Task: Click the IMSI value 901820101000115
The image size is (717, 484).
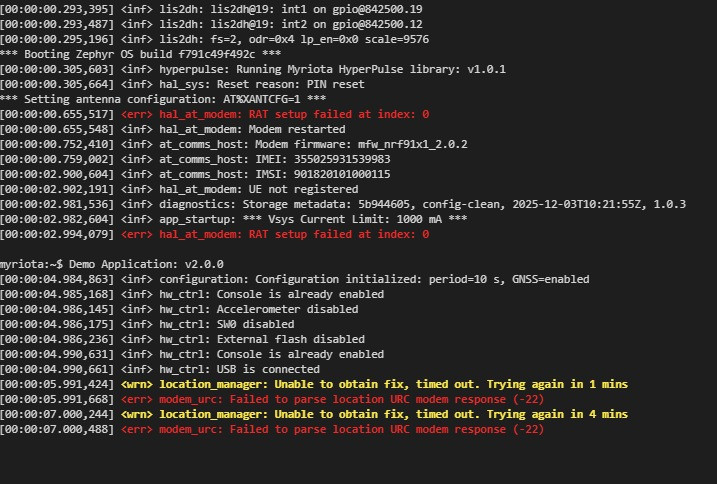Action: point(341,174)
